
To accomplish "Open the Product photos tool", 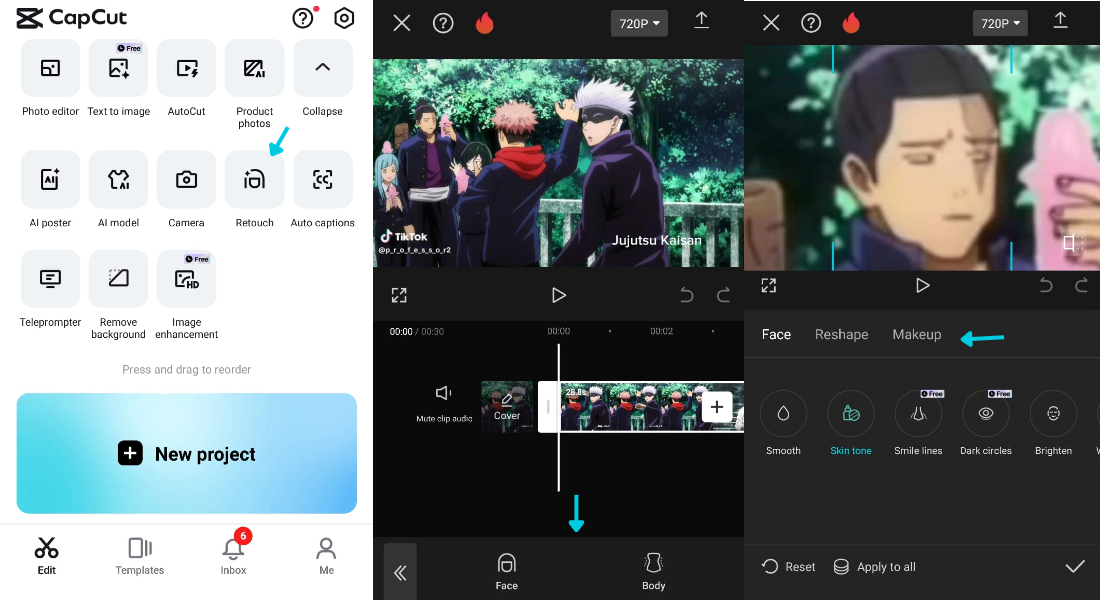I will point(255,68).
